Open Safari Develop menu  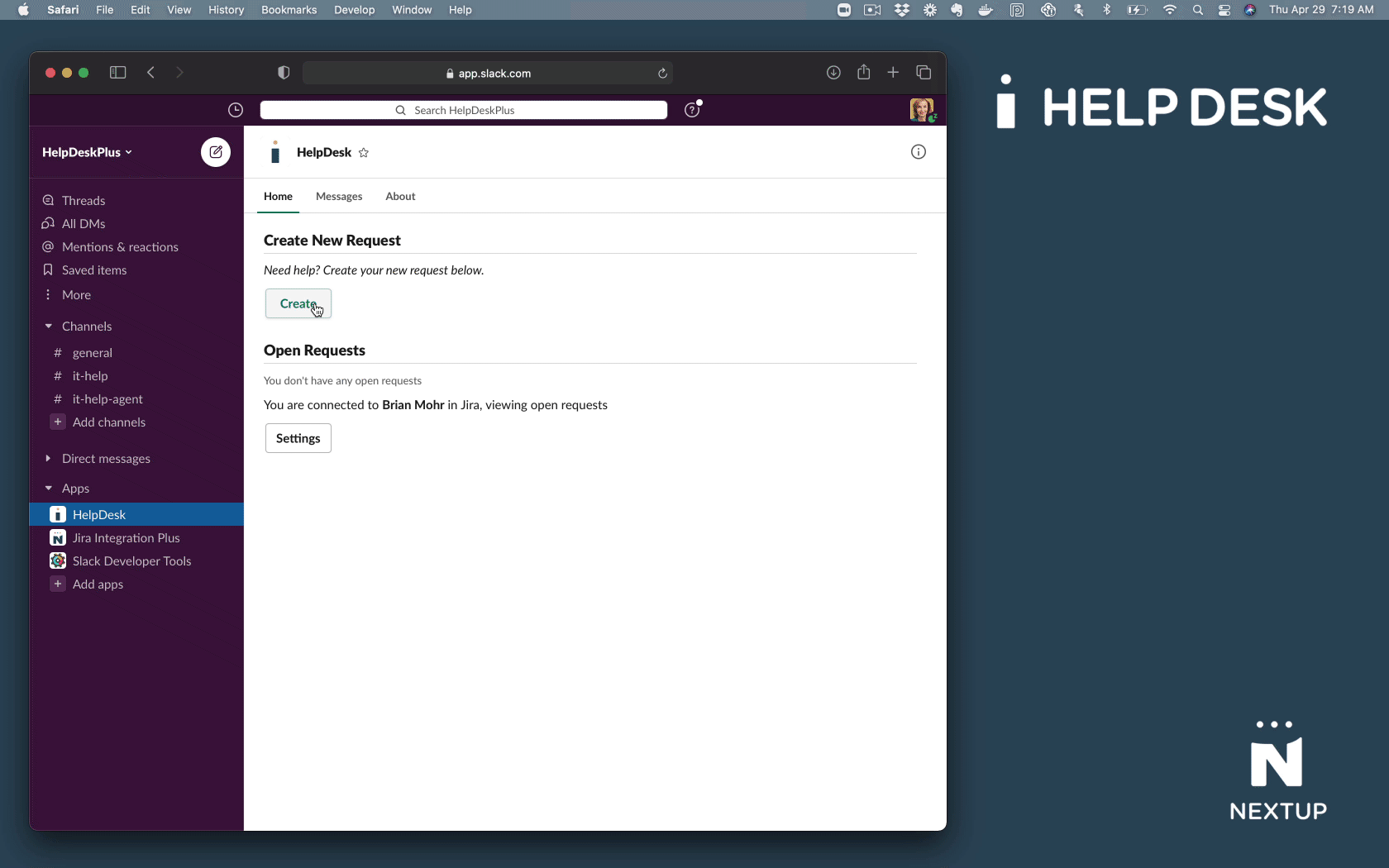point(354,10)
